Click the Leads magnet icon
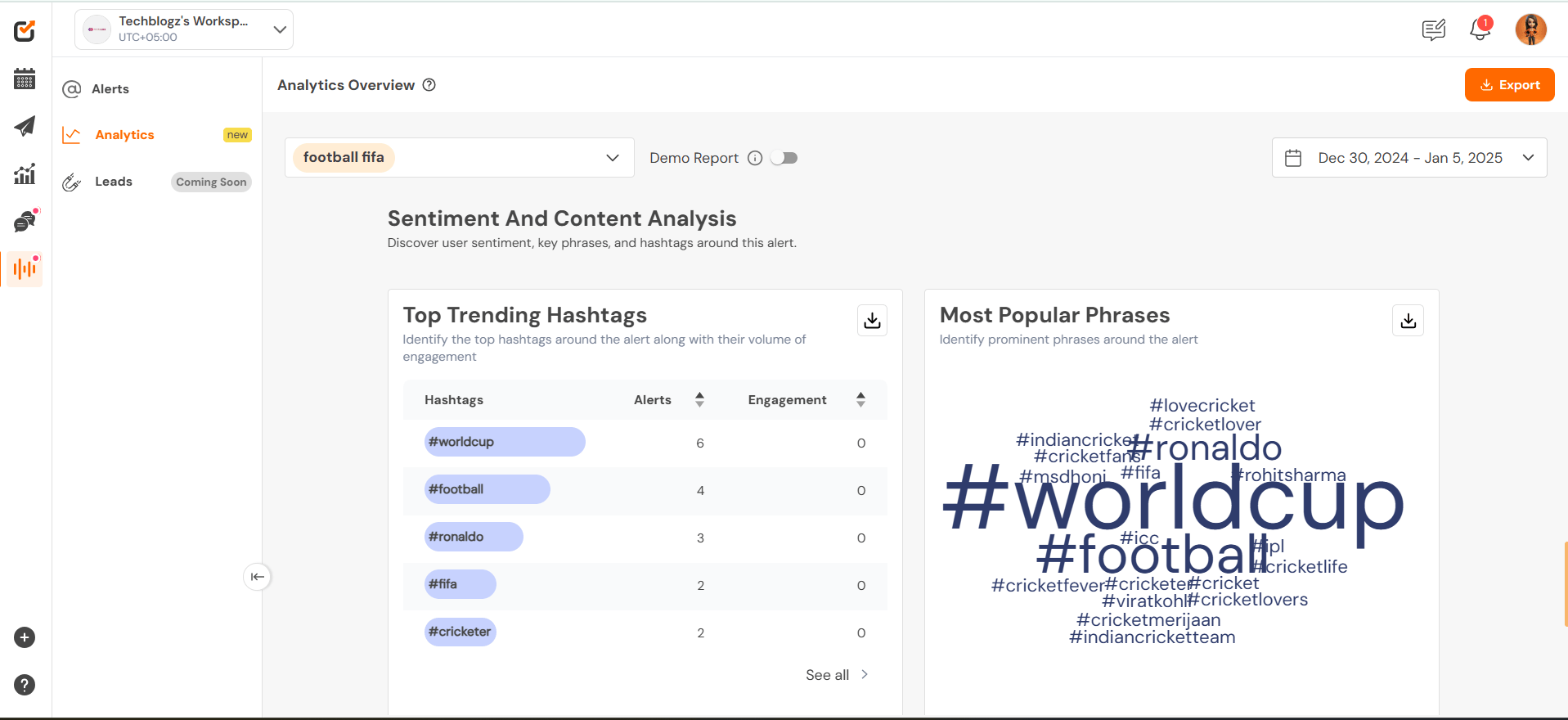 click(72, 182)
